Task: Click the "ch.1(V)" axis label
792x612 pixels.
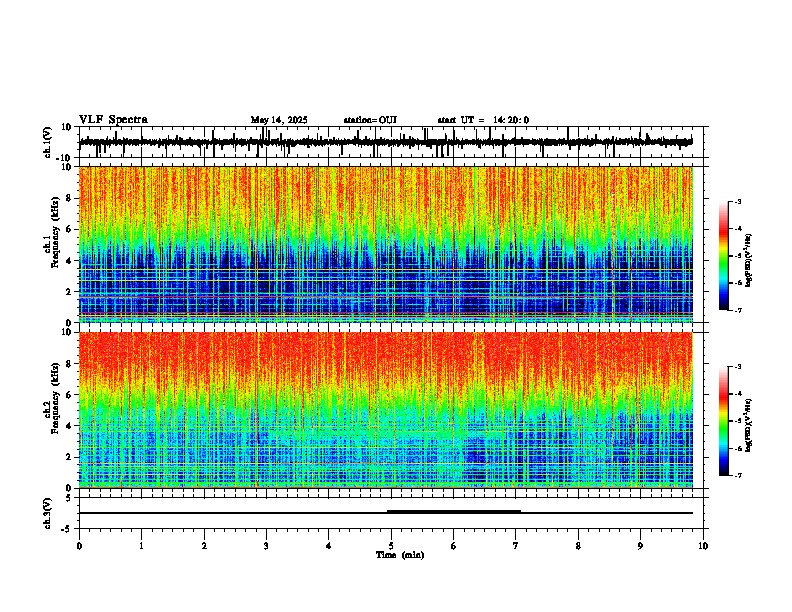Action: (48, 142)
